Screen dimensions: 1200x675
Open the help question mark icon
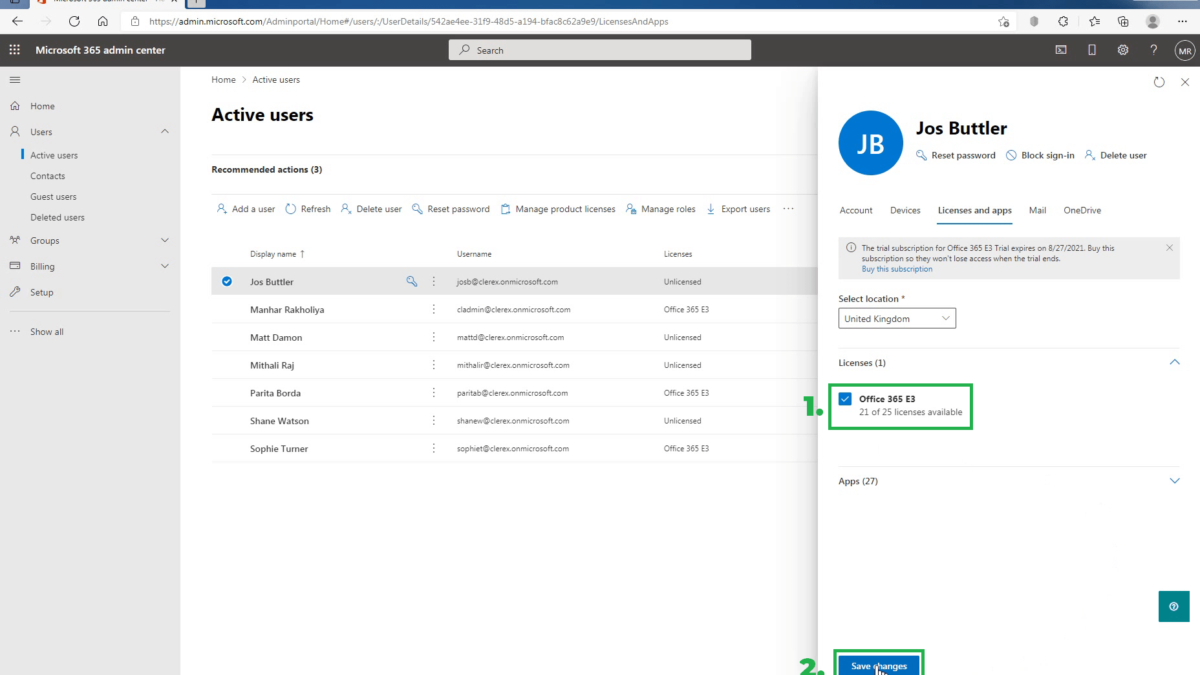(x=1153, y=50)
